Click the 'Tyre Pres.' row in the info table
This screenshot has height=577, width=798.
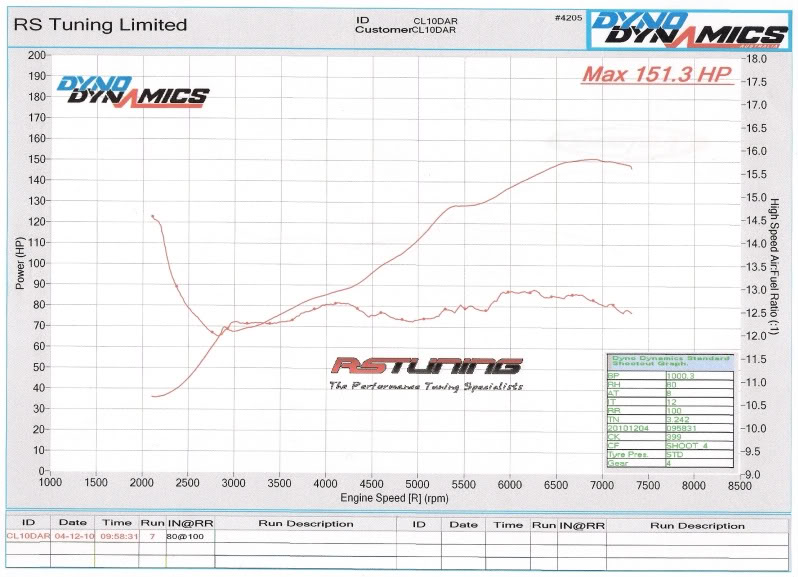coord(630,454)
